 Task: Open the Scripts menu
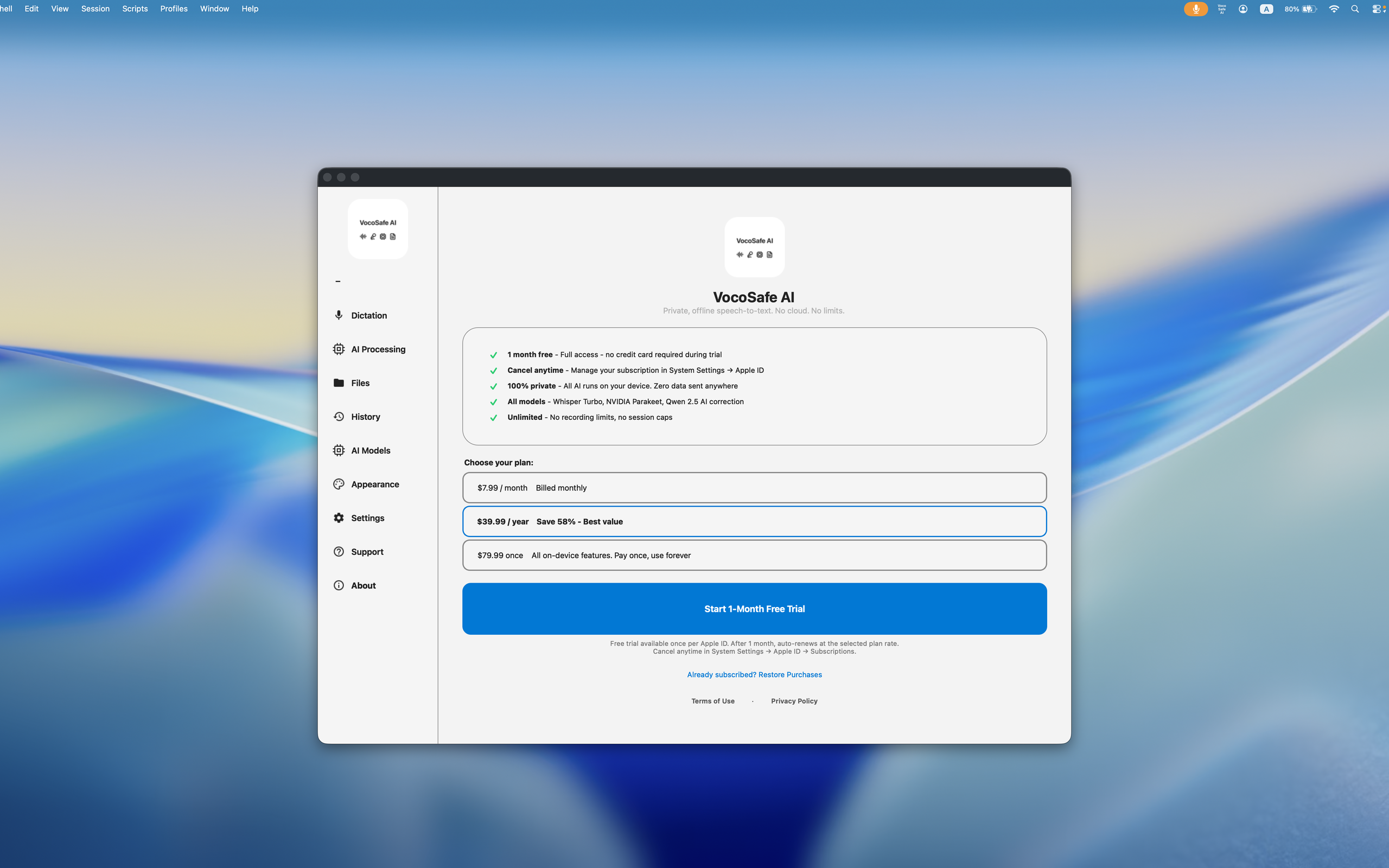pos(135,9)
